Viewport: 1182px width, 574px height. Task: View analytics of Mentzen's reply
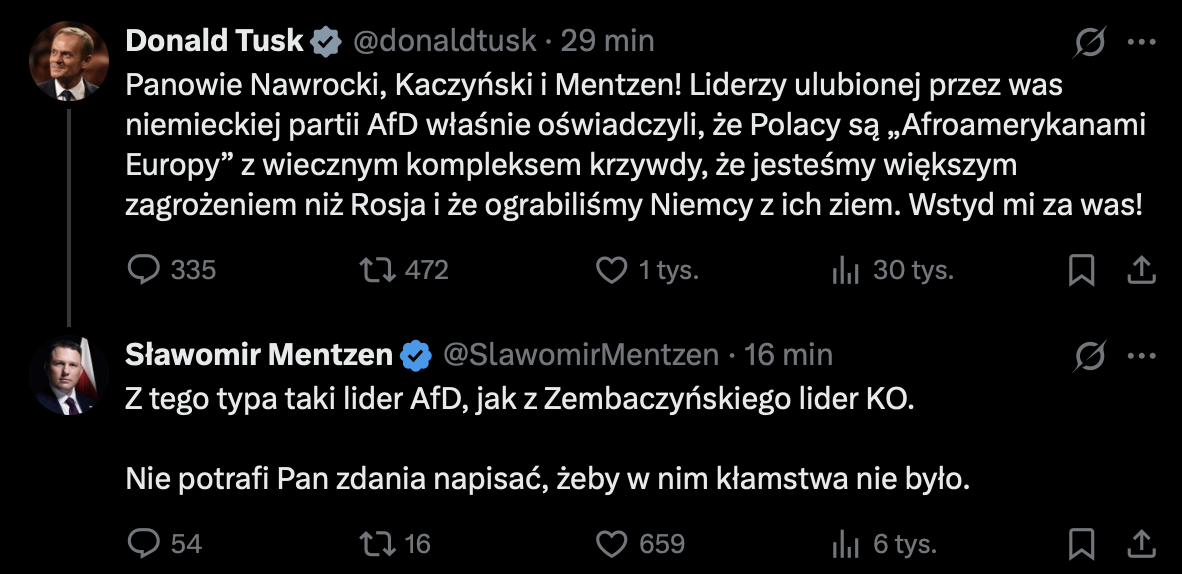coord(846,543)
